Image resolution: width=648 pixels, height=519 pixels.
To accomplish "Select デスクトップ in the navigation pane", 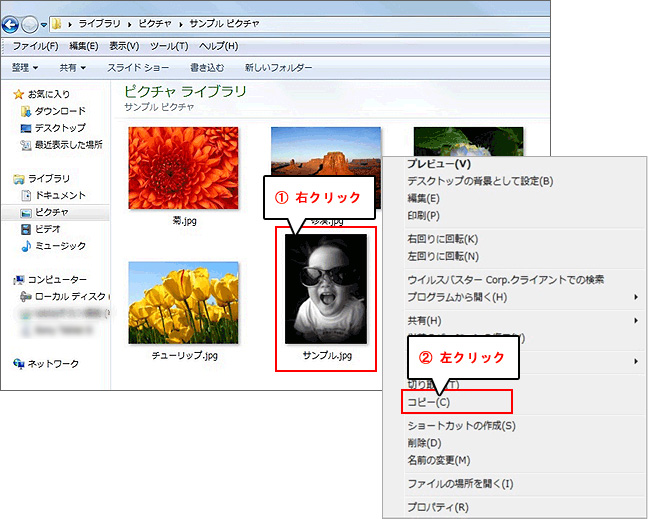I will pyautogui.click(x=59, y=128).
